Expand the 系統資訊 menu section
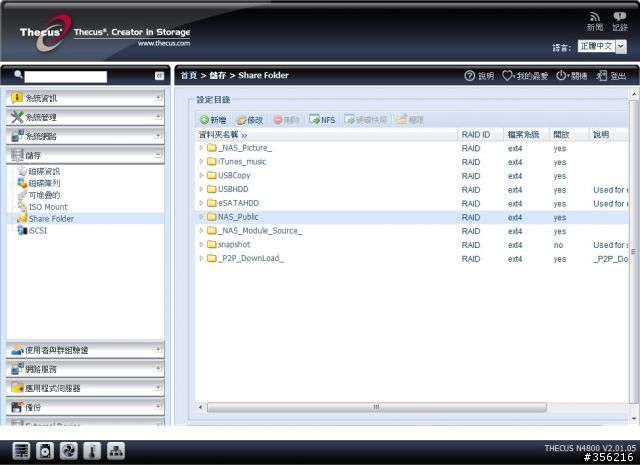The width and height of the screenshot is (640, 465). (x=85, y=98)
